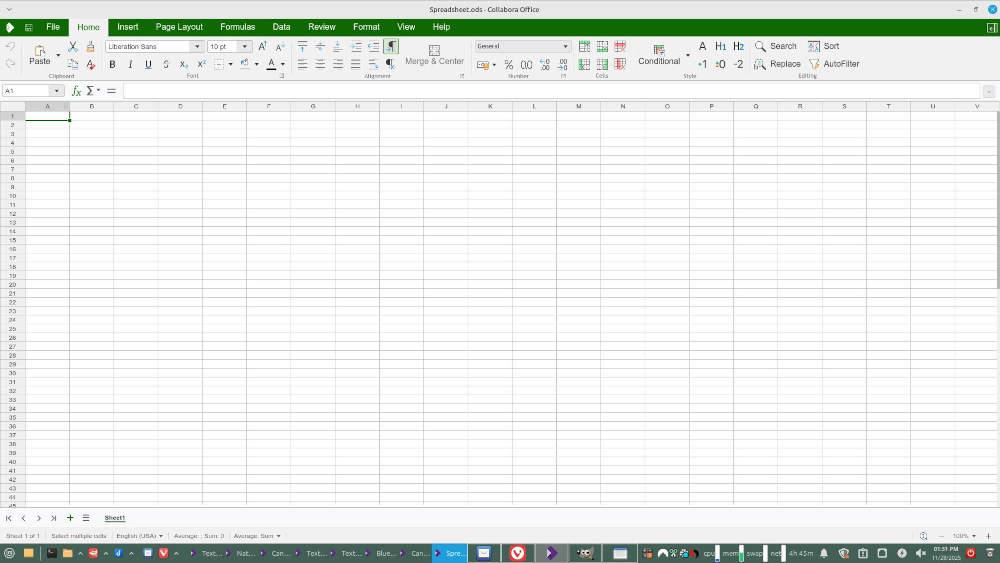Viewport: 1000px width, 563px height.
Task: Click the Replace button
Action: click(x=777, y=64)
